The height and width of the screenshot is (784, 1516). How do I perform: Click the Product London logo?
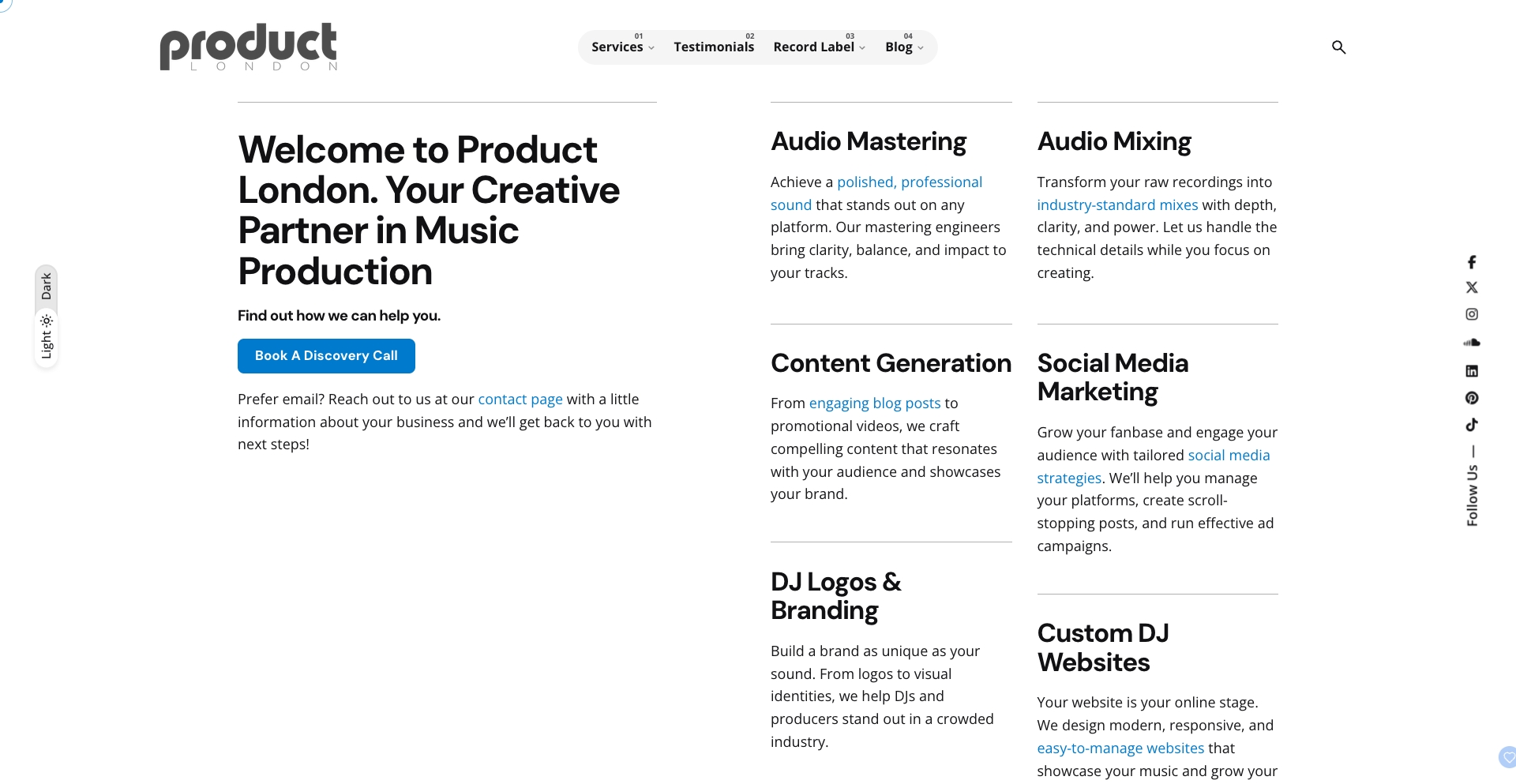(248, 47)
